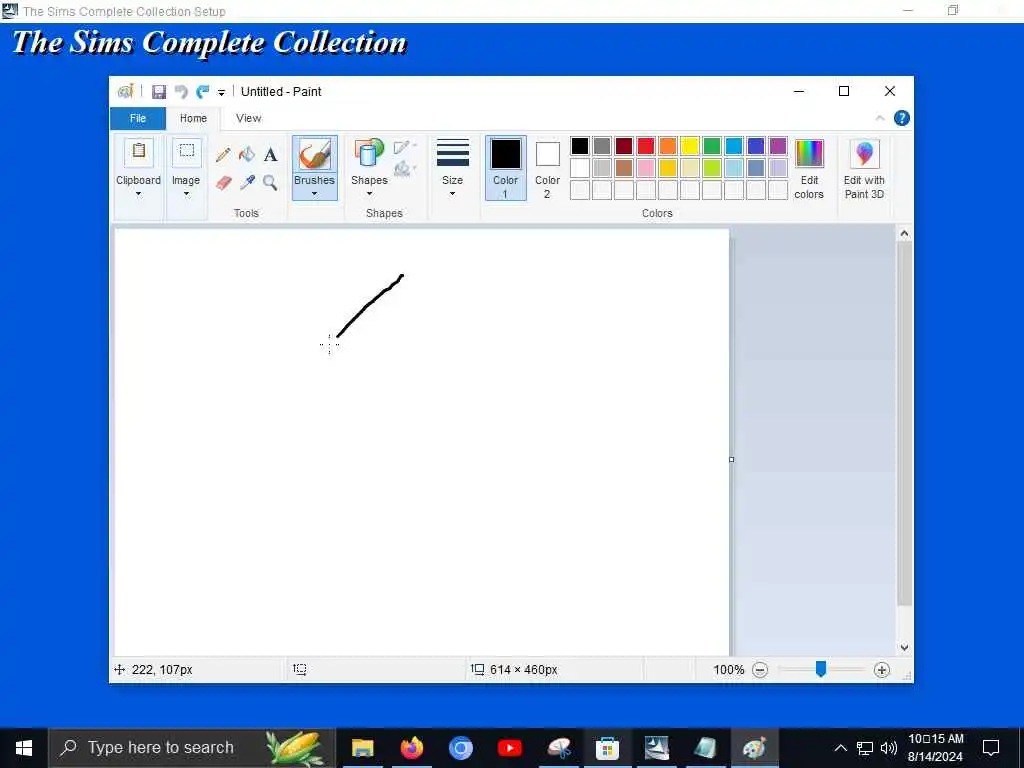Click the canvas right-edge resize handle

731,460
